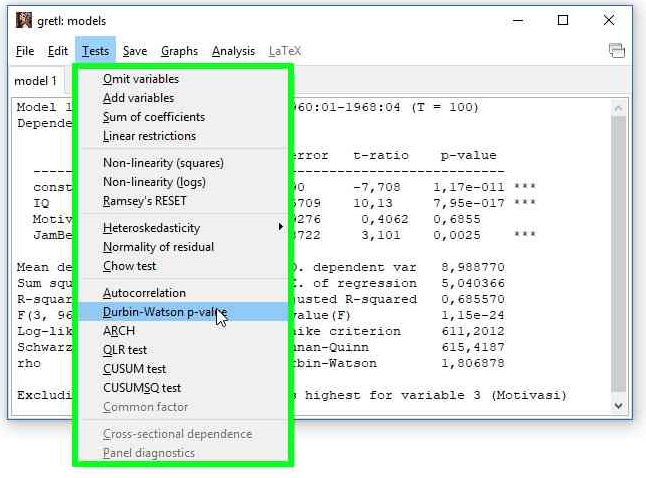Image resolution: width=646 pixels, height=478 pixels.
Task: Run the CUSUMSQ test
Action: pos(142,388)
